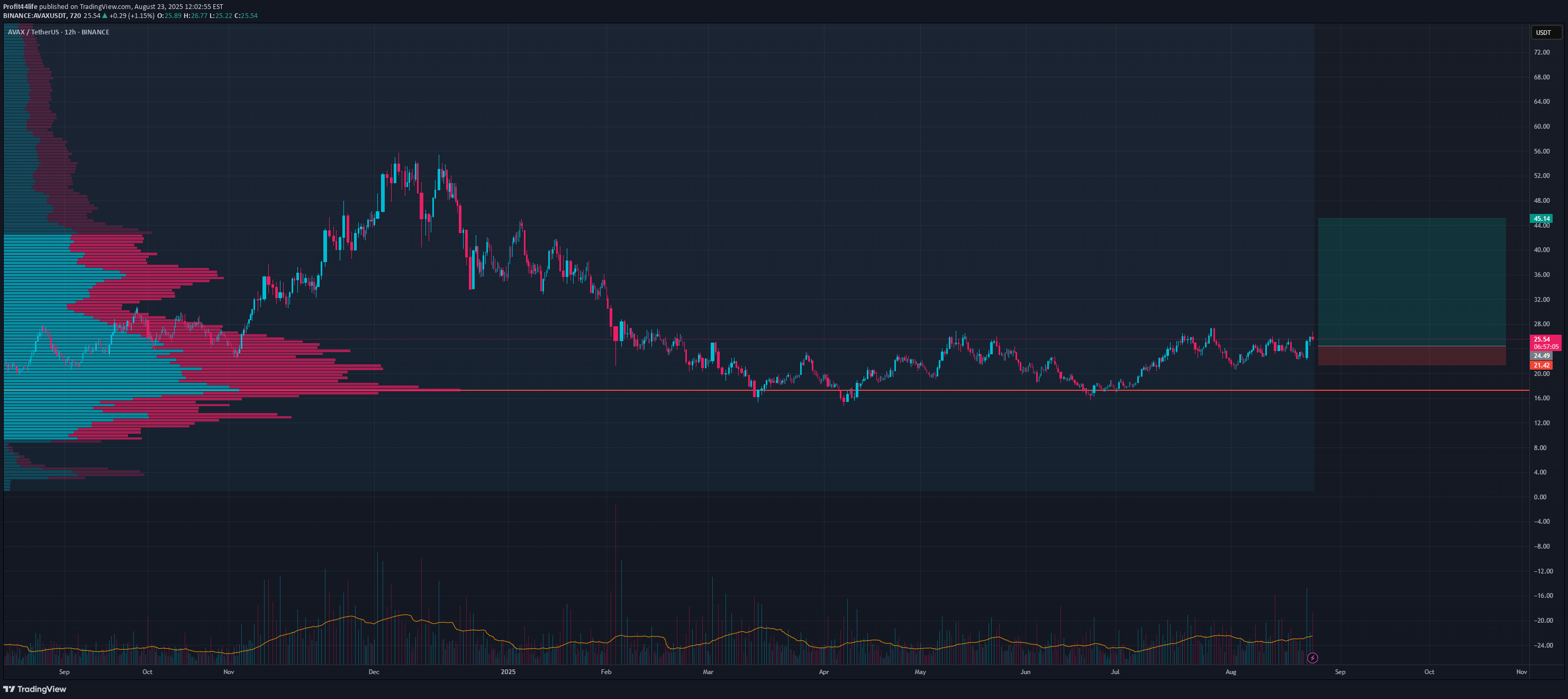Click the Profit44life author name
This screenshot has width=1568, height=699.
20,7
